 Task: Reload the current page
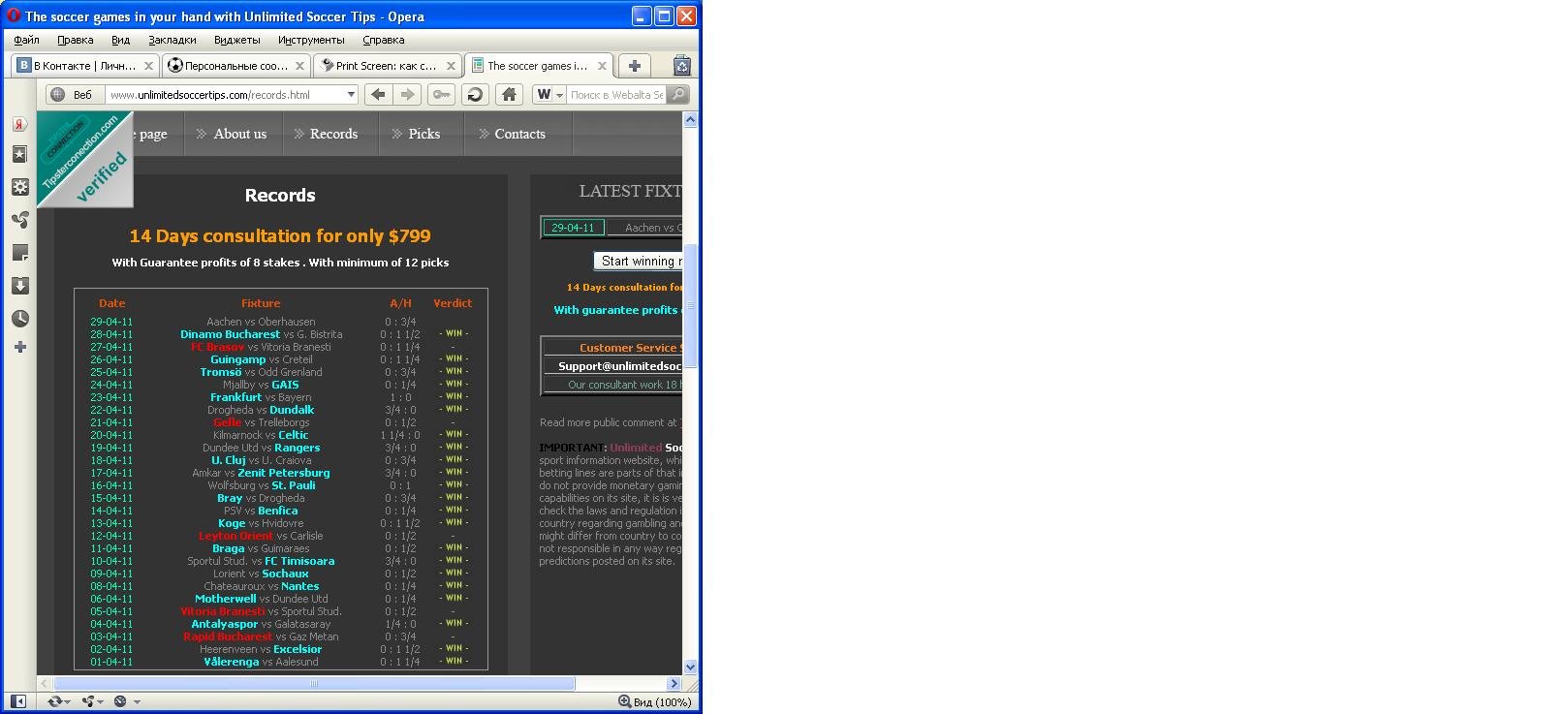[x=475, y=94]
